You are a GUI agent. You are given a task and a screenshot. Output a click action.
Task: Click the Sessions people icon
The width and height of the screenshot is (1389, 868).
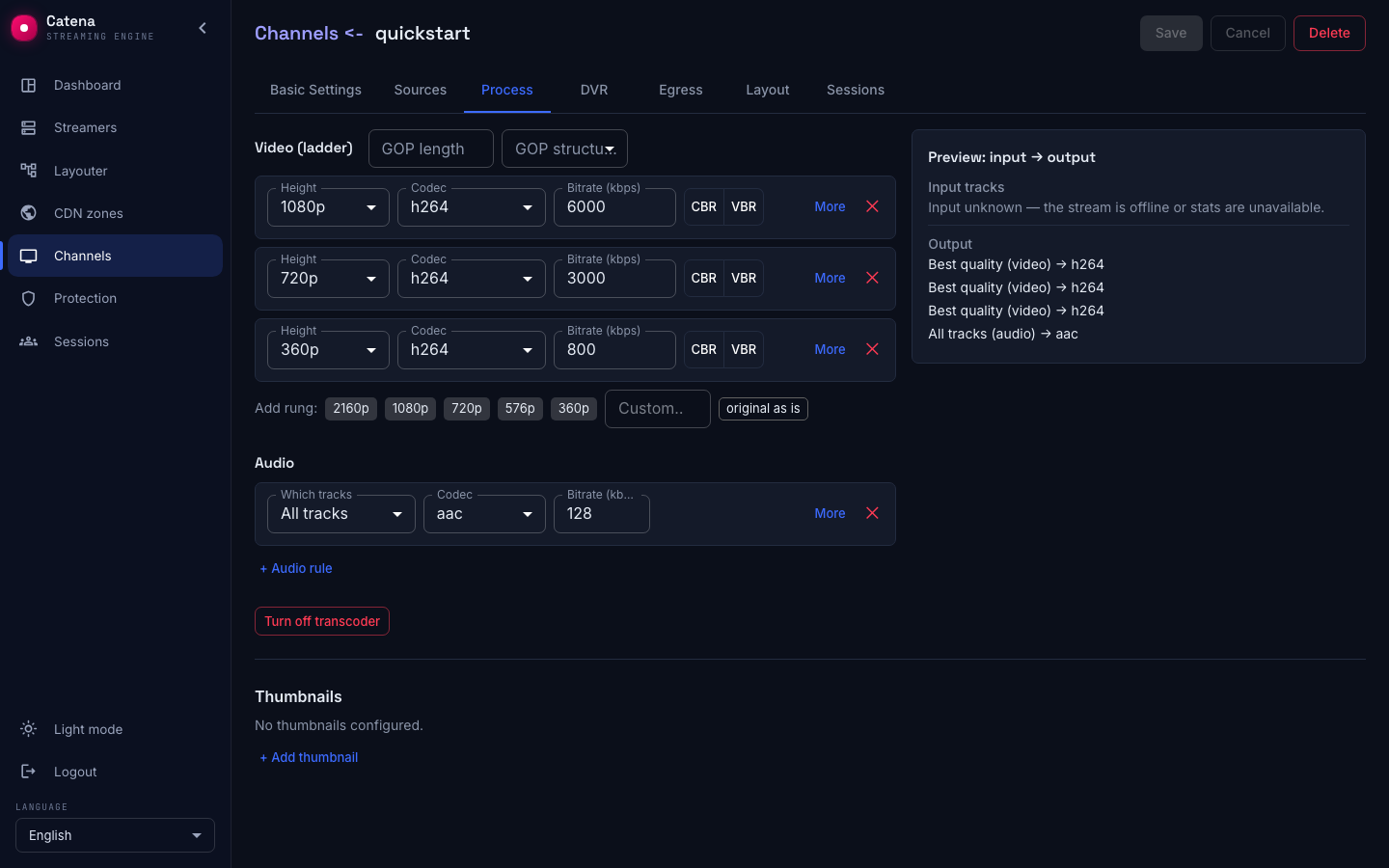(x=29, y=341)
